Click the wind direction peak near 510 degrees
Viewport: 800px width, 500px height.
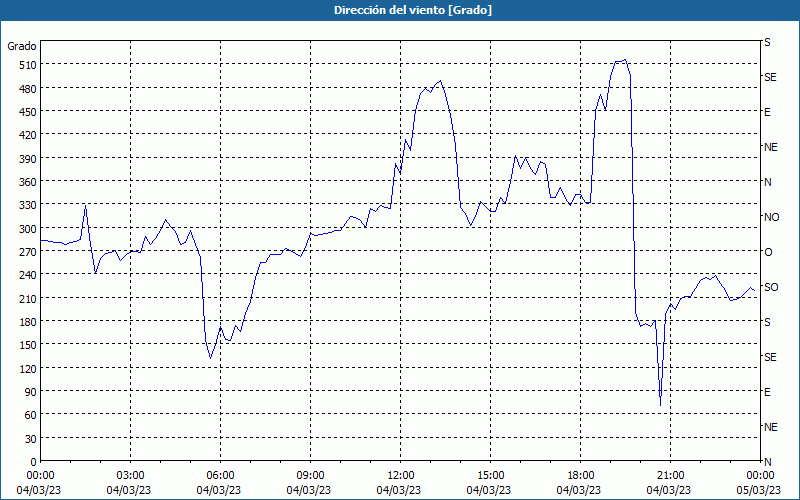625,60
